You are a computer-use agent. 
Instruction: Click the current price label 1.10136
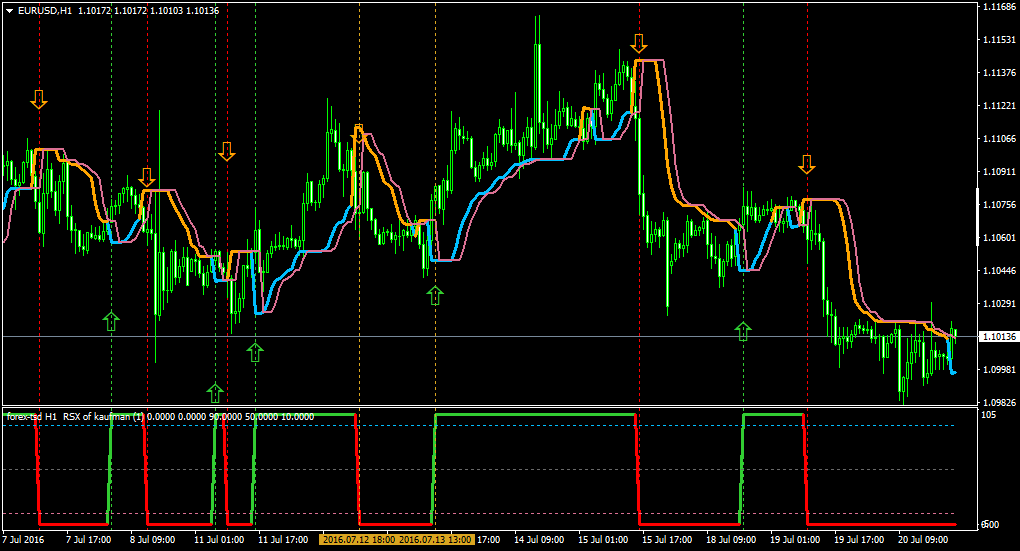click(x=999, y=337)
